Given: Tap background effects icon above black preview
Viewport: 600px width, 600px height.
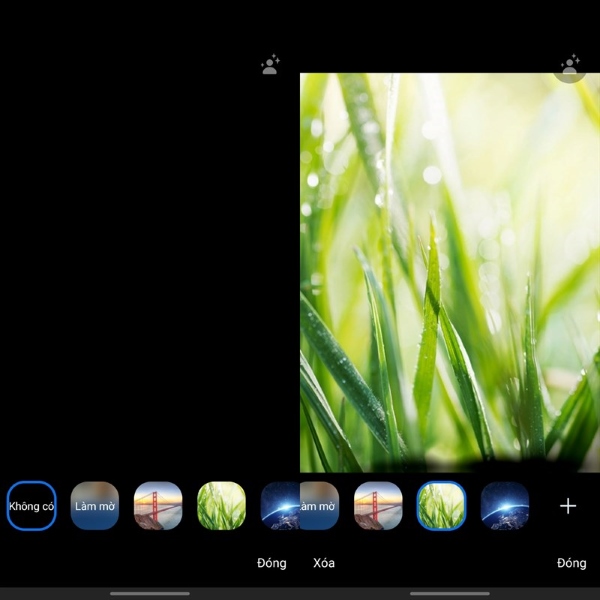Looking at the screenshot, I should [x=270, y=65].
